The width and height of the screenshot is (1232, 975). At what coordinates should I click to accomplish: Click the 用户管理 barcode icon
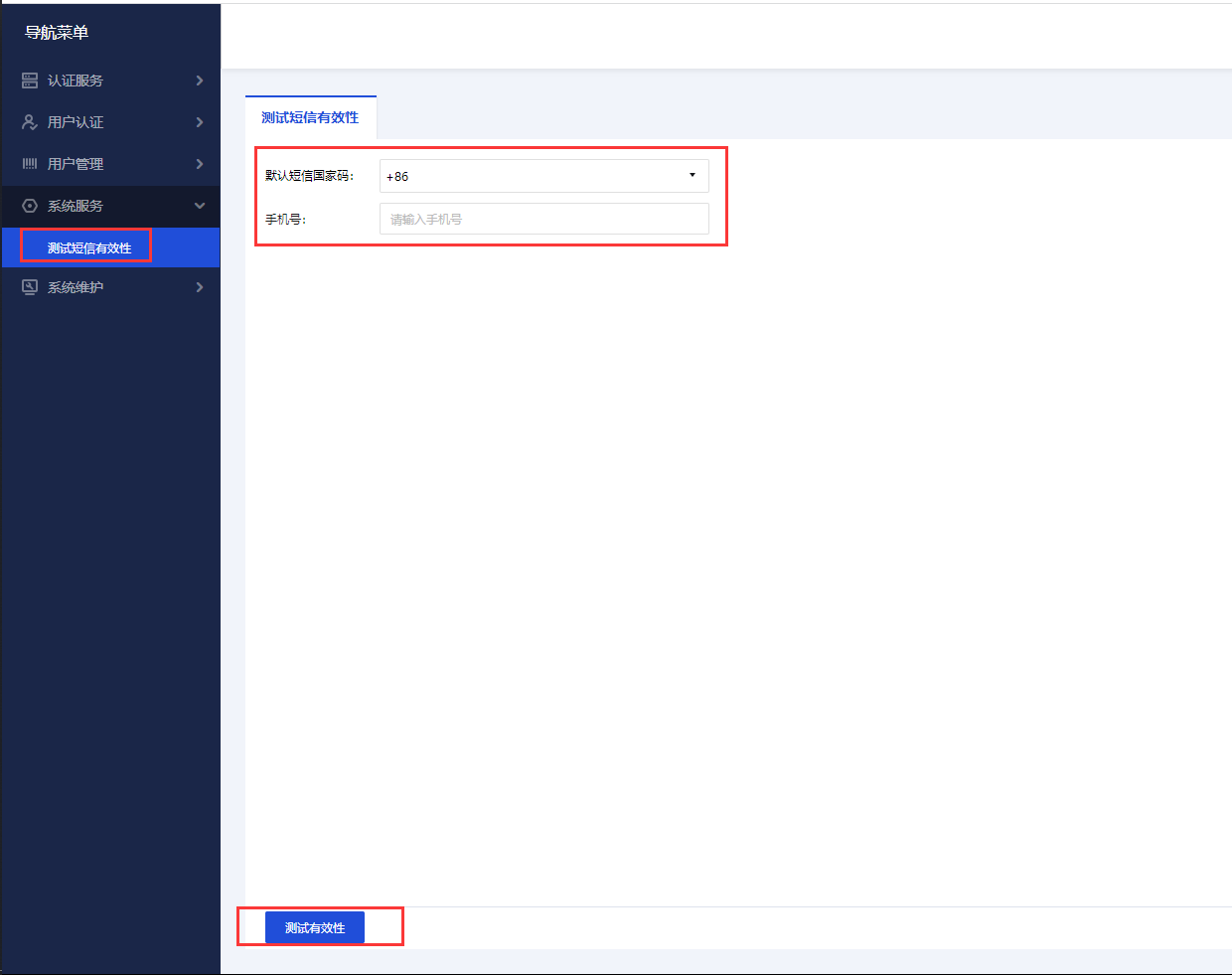pyautogui.click(x=30, y=164)
